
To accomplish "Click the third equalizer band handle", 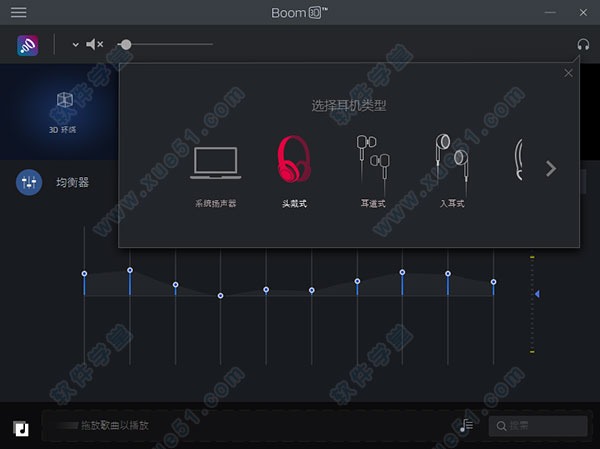I will point(175,285).
